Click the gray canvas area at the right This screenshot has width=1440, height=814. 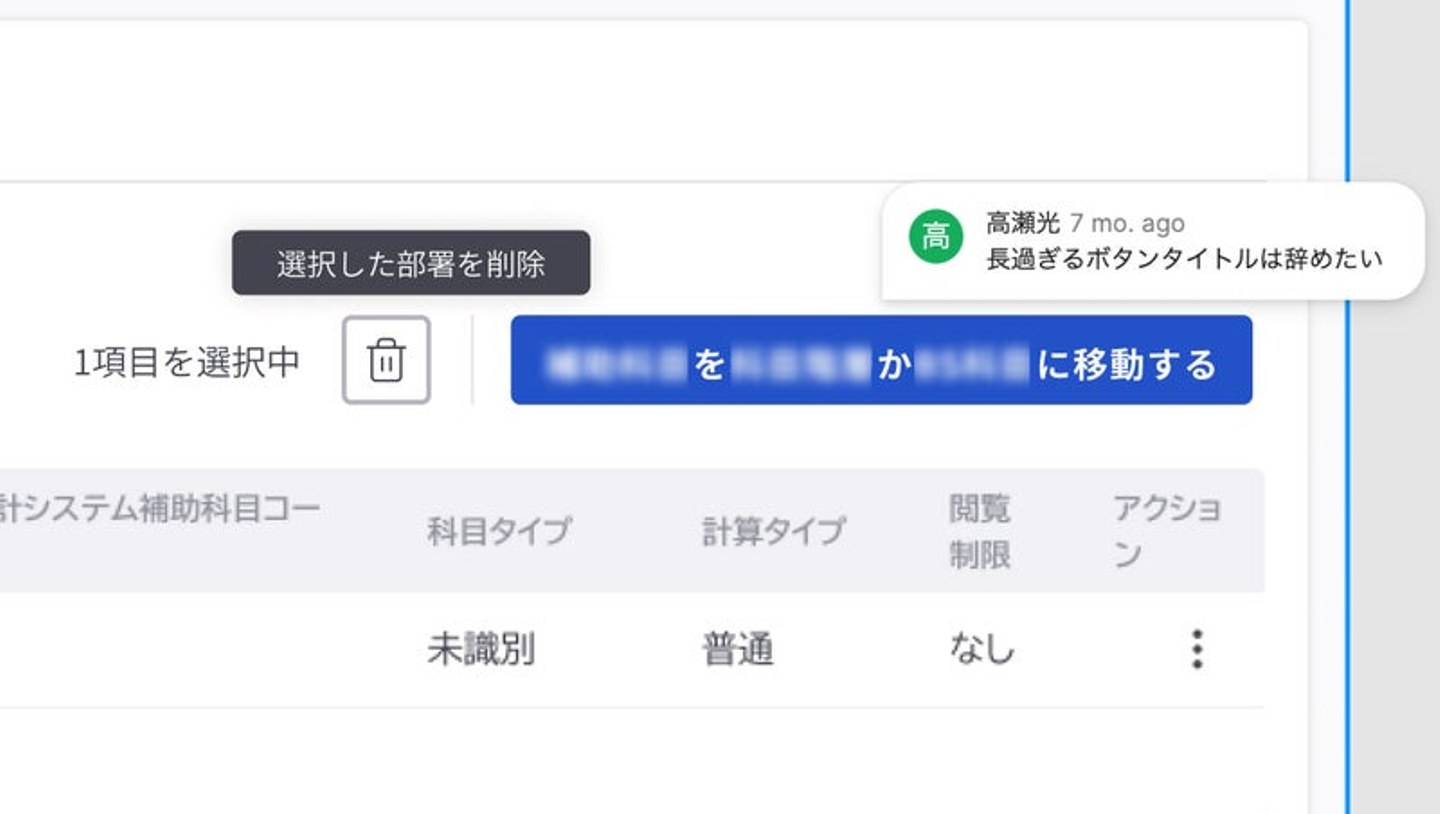[1396, 500]
